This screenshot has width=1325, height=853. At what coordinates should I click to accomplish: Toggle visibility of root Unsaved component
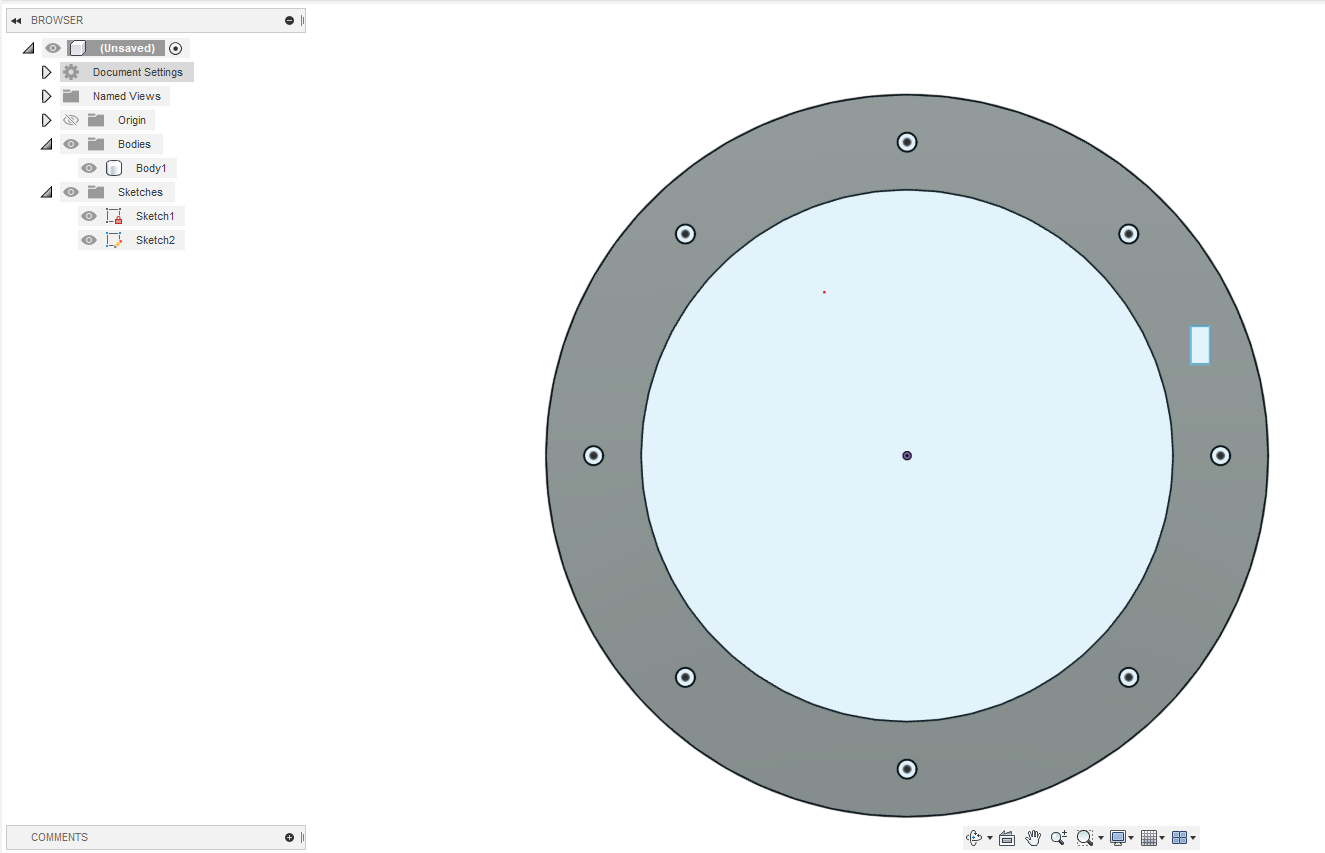pyautogui.click(x=53, y=48)
